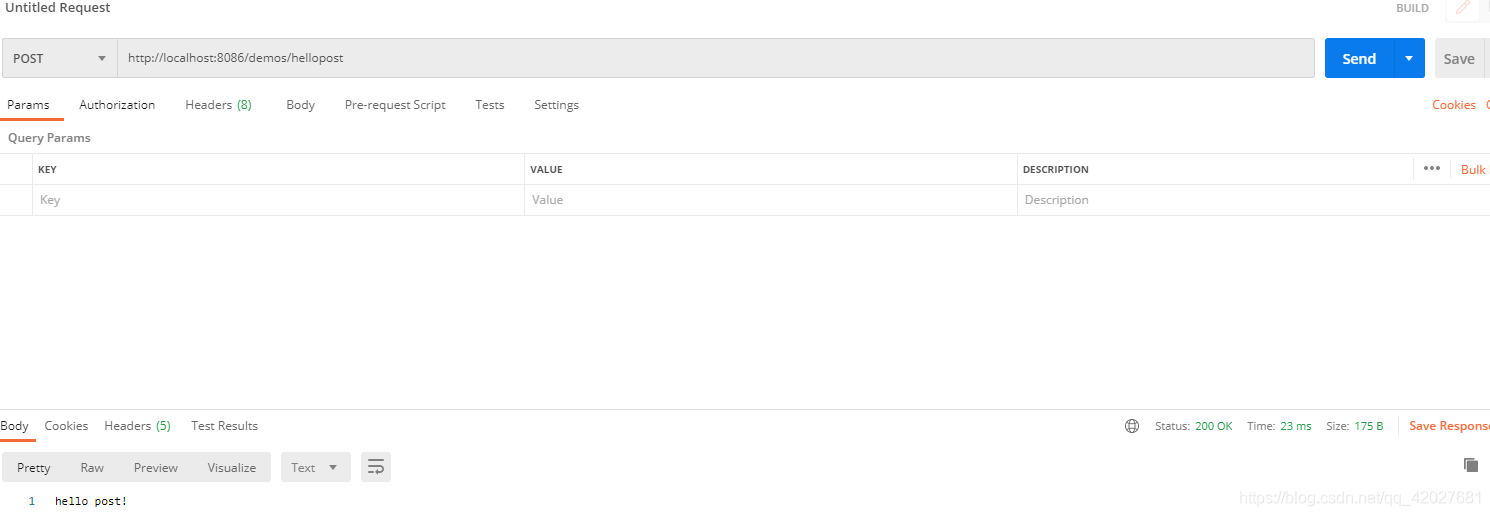Open the request Headers (8) tab

218,105
